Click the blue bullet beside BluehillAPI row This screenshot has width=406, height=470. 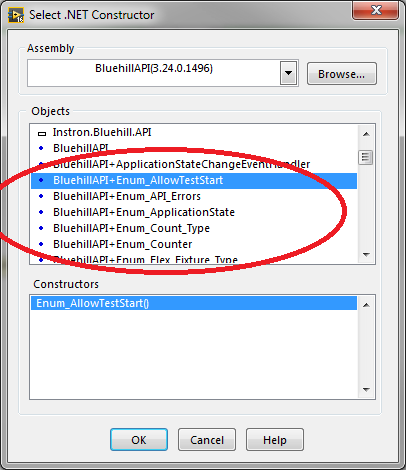pos(41,148)
